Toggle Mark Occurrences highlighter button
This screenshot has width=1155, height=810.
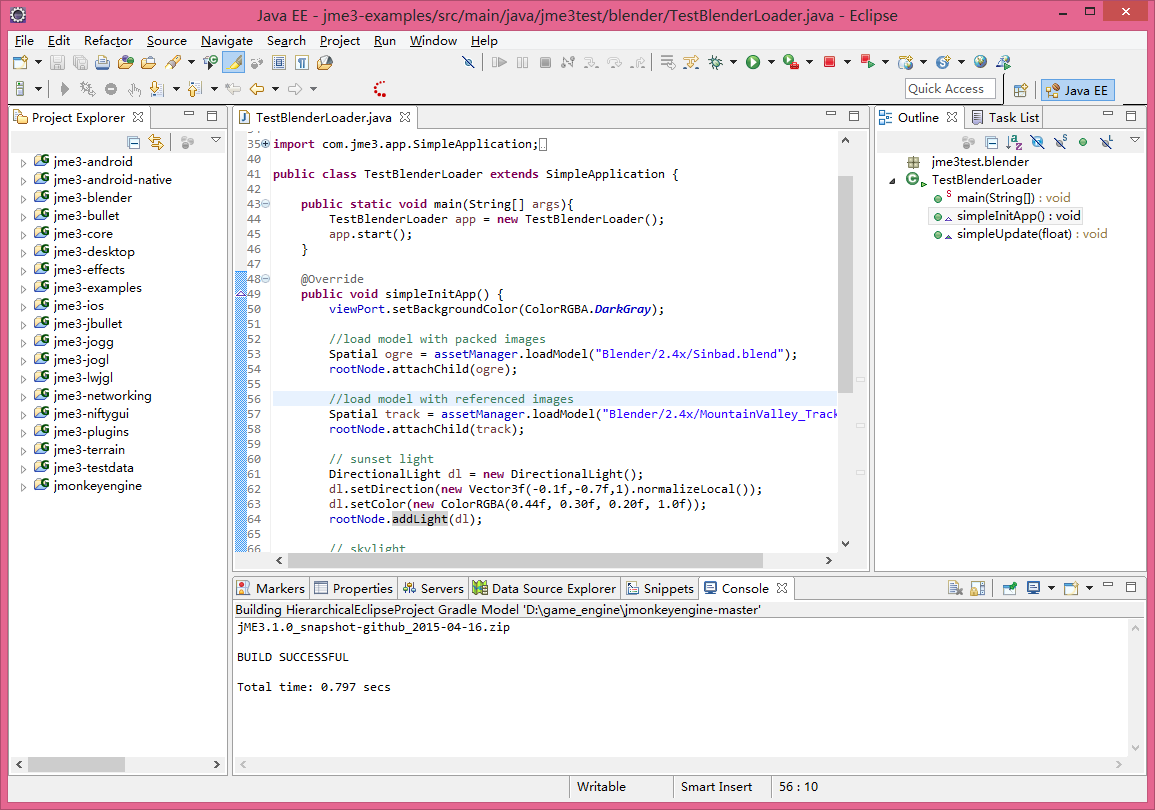pos(234,63)
